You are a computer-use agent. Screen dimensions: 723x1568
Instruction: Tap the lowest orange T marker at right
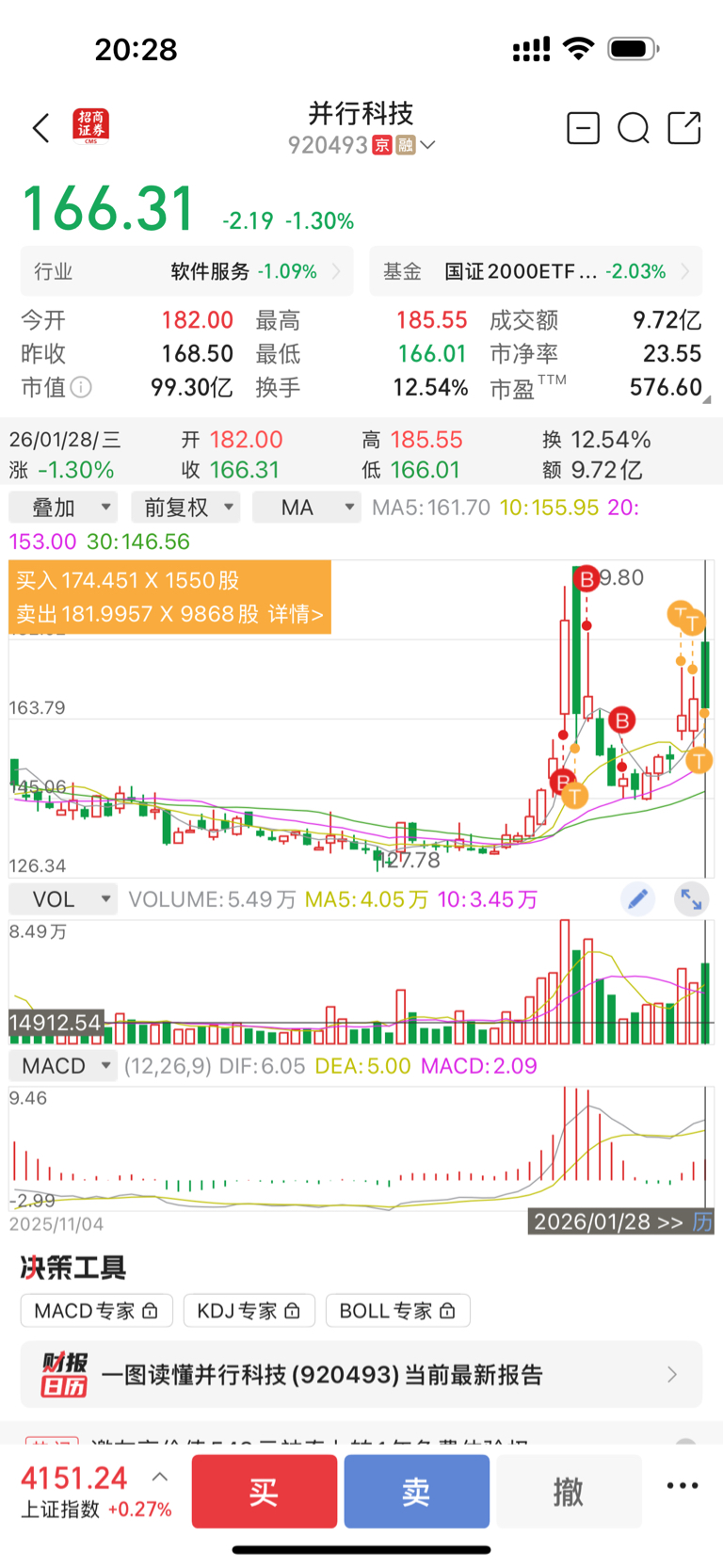point(699,760)
